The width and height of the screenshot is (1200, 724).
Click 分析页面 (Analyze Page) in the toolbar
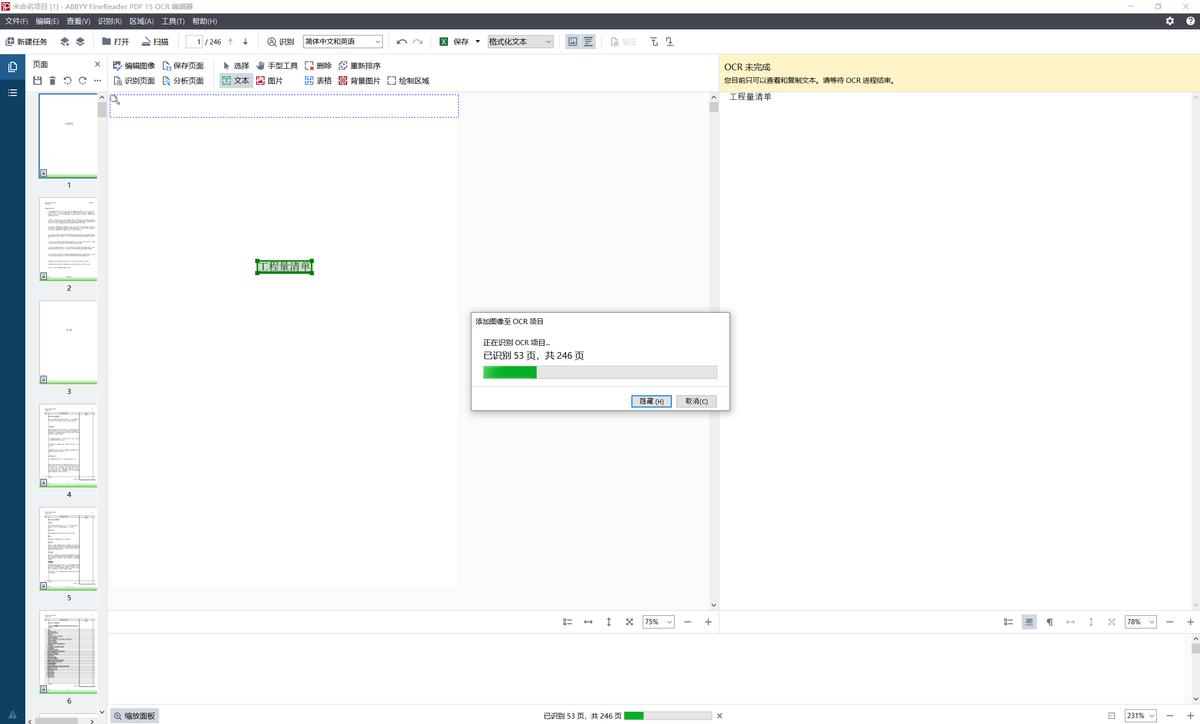(183, 81)
